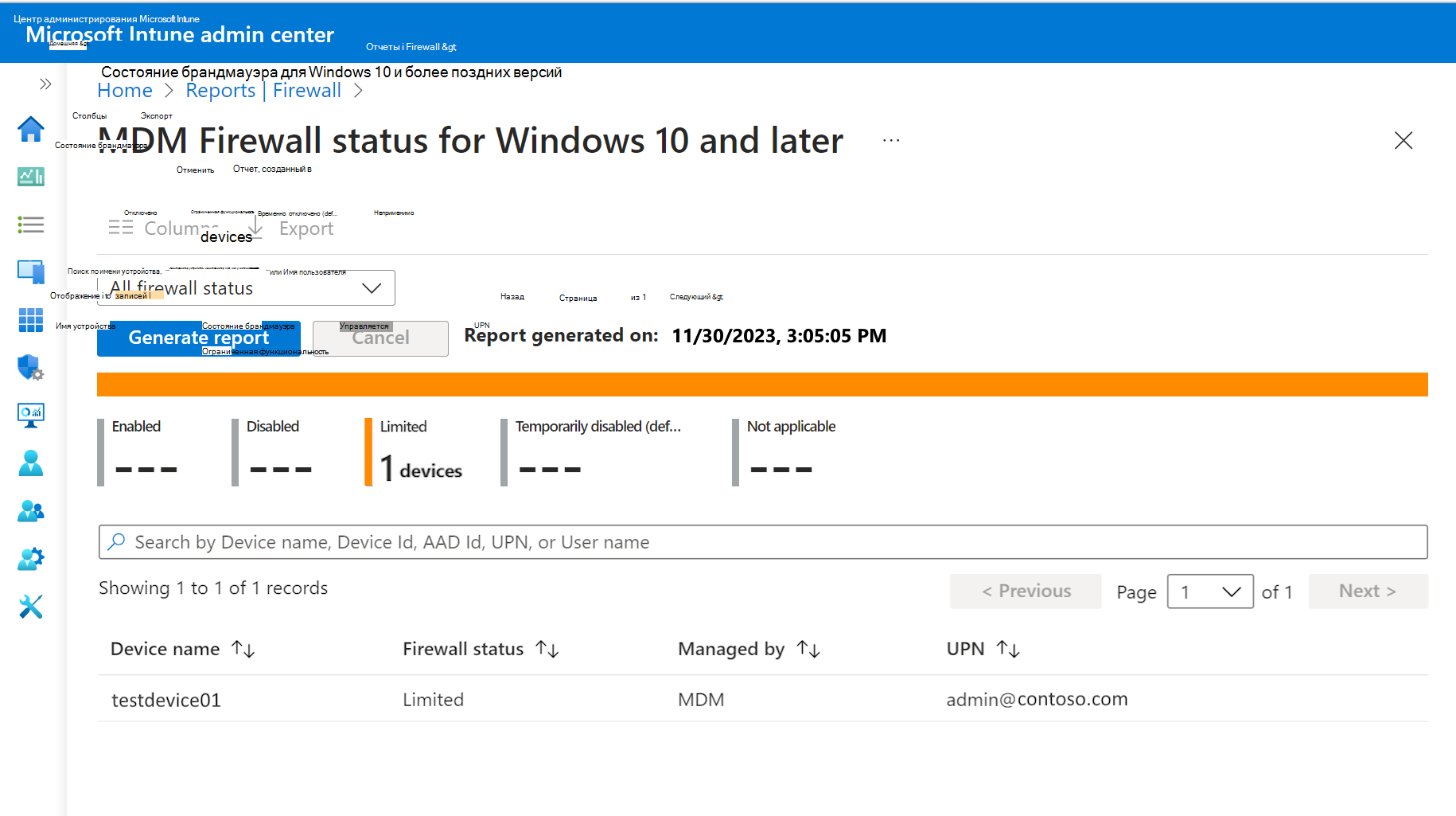This screenshot has height=816, width=1456.
Task: Select the Temporarily disabled status tile
Action: pos(593,452)
